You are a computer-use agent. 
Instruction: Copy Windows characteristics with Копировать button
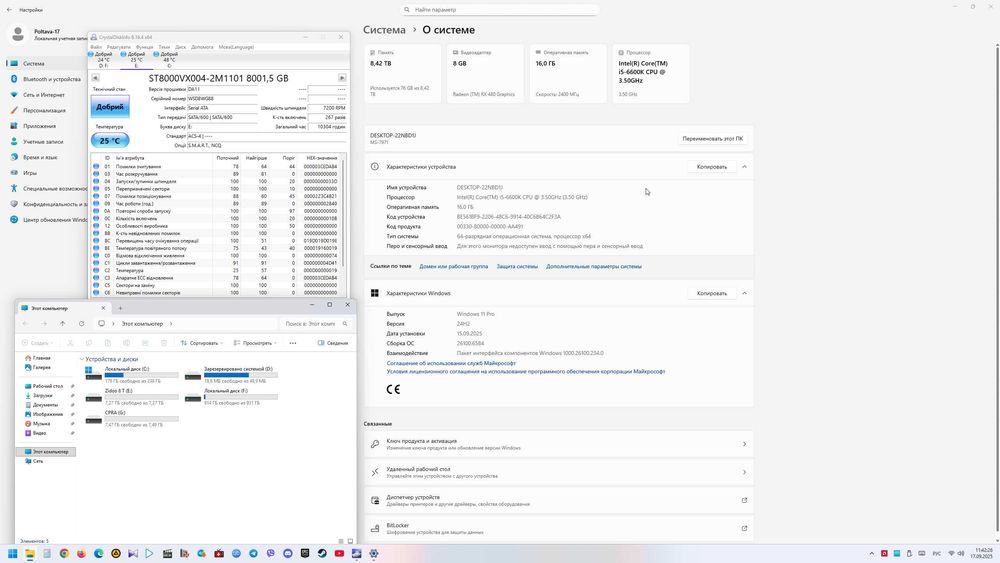coord(712,293)
